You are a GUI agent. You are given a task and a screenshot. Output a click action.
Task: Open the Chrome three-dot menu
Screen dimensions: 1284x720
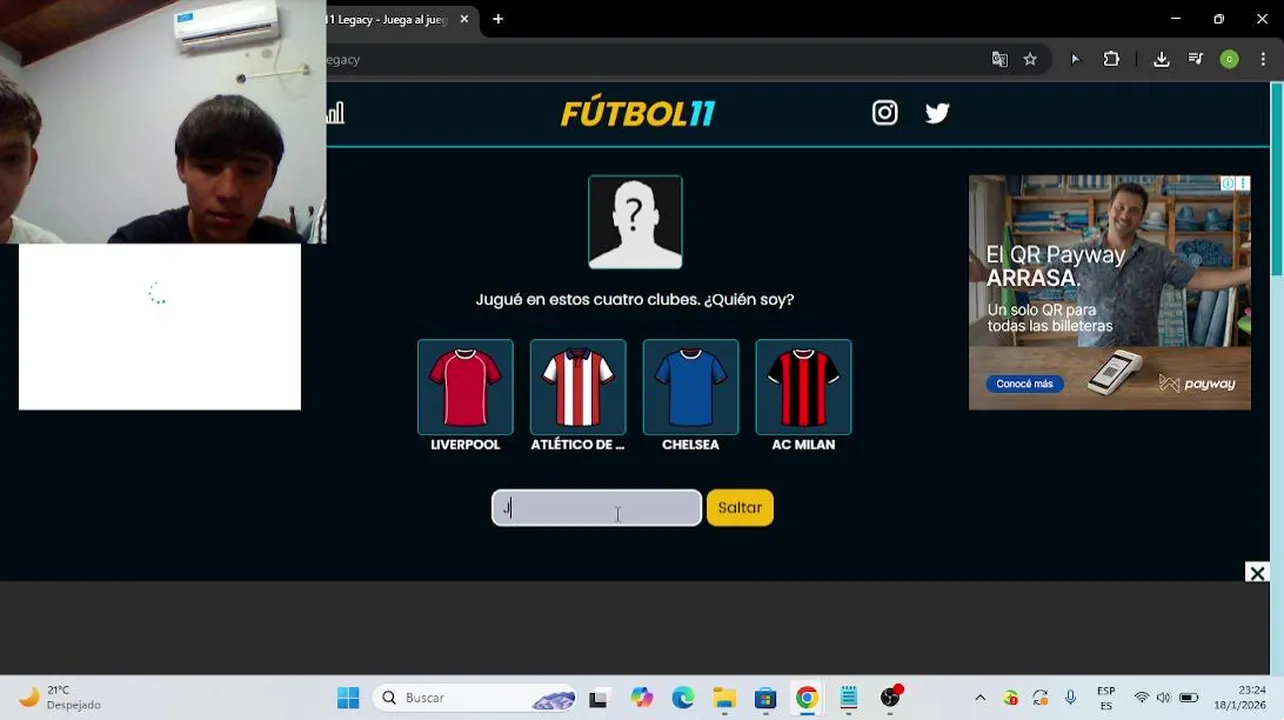click(1263, 59)
